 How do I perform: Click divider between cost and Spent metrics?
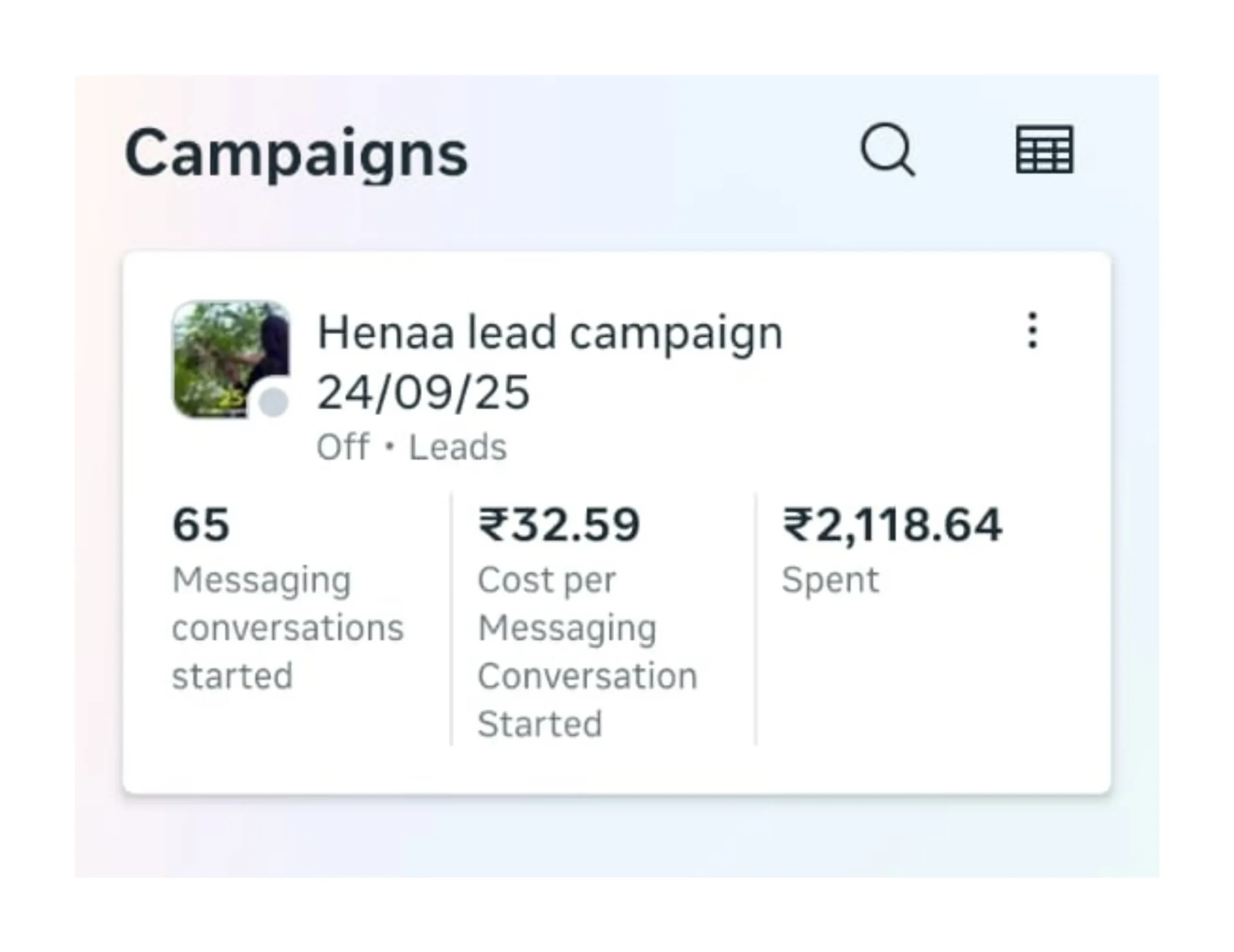755,618
